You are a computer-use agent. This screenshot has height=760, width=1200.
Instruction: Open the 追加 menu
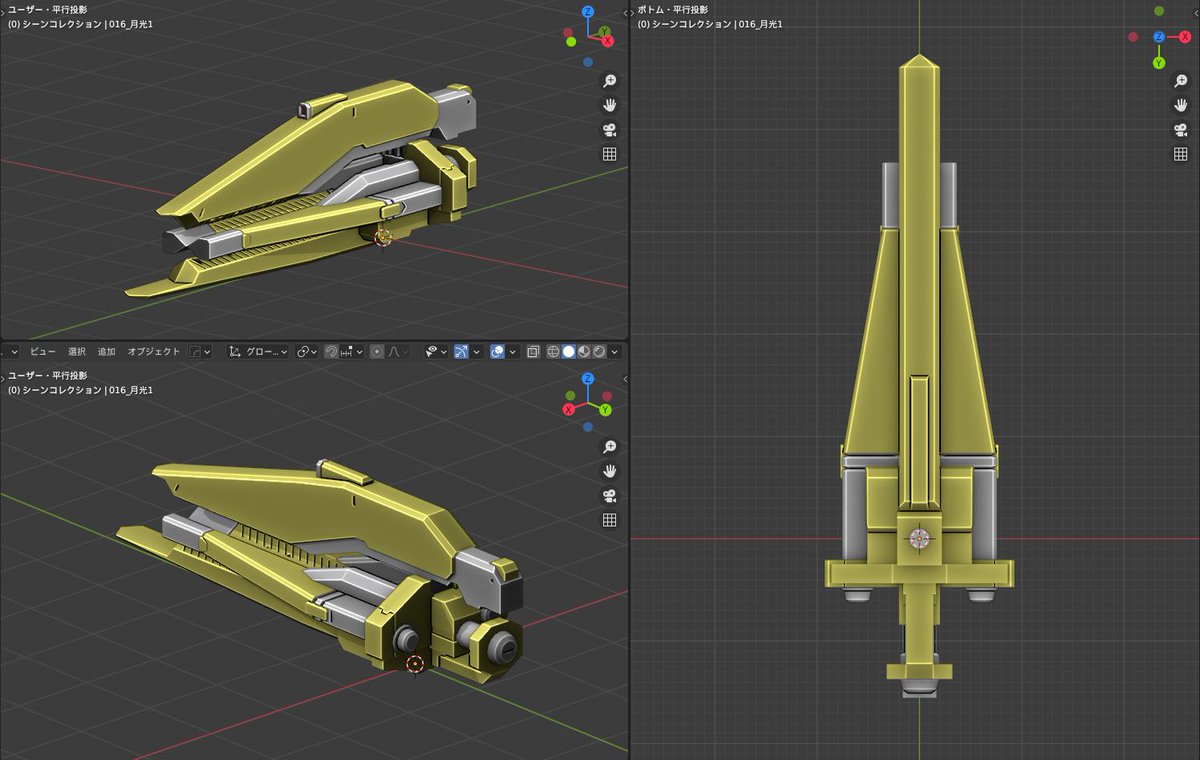pyautogui.click(x=106, y=352)
